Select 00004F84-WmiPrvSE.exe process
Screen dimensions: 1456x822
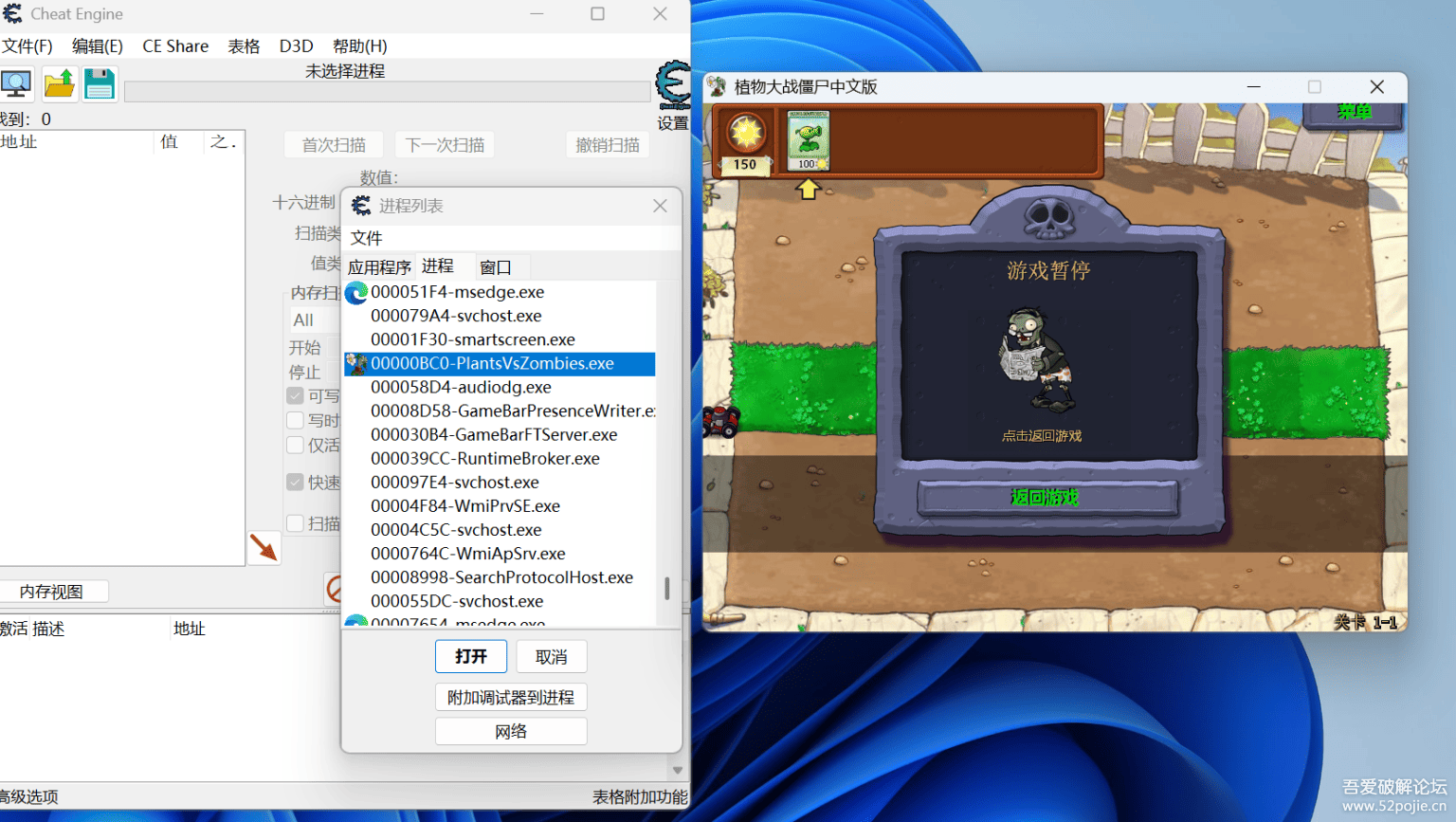[x=500, y=506]
